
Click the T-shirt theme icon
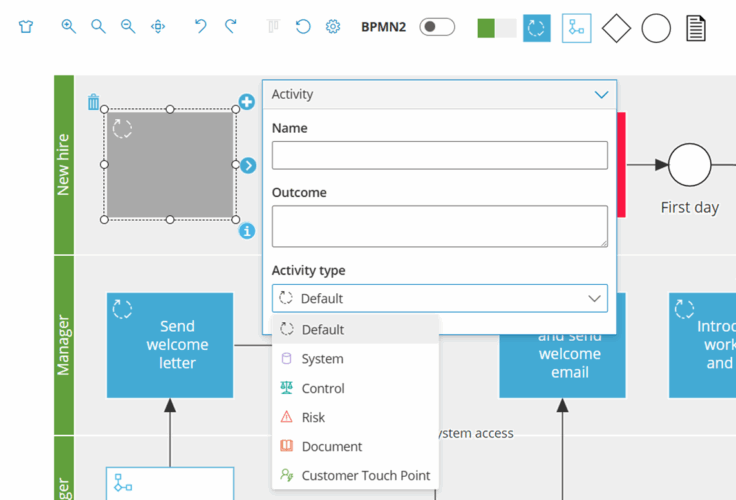tap(26, 27)
